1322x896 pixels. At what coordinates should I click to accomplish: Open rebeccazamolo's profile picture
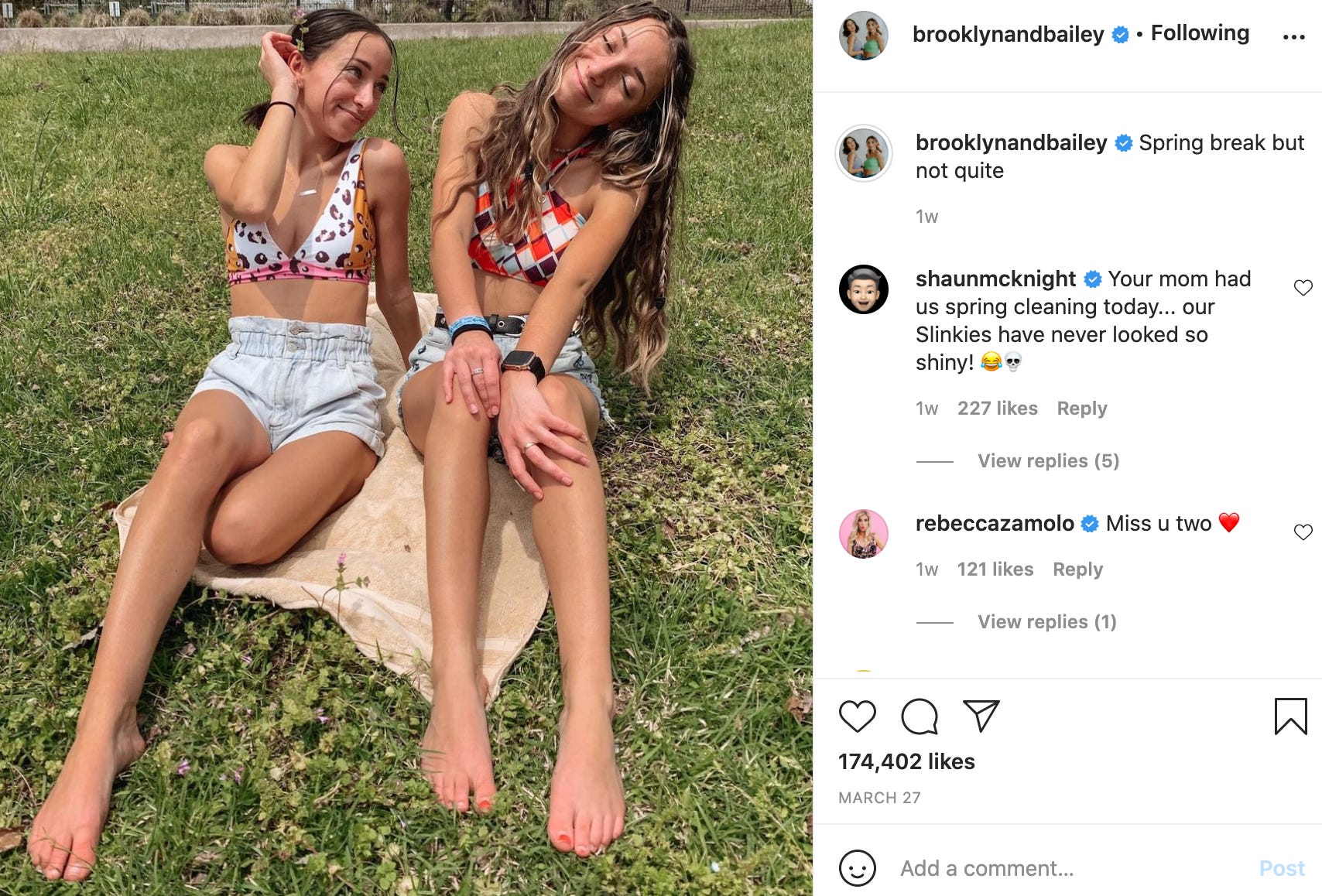click(x=864, y=534)
